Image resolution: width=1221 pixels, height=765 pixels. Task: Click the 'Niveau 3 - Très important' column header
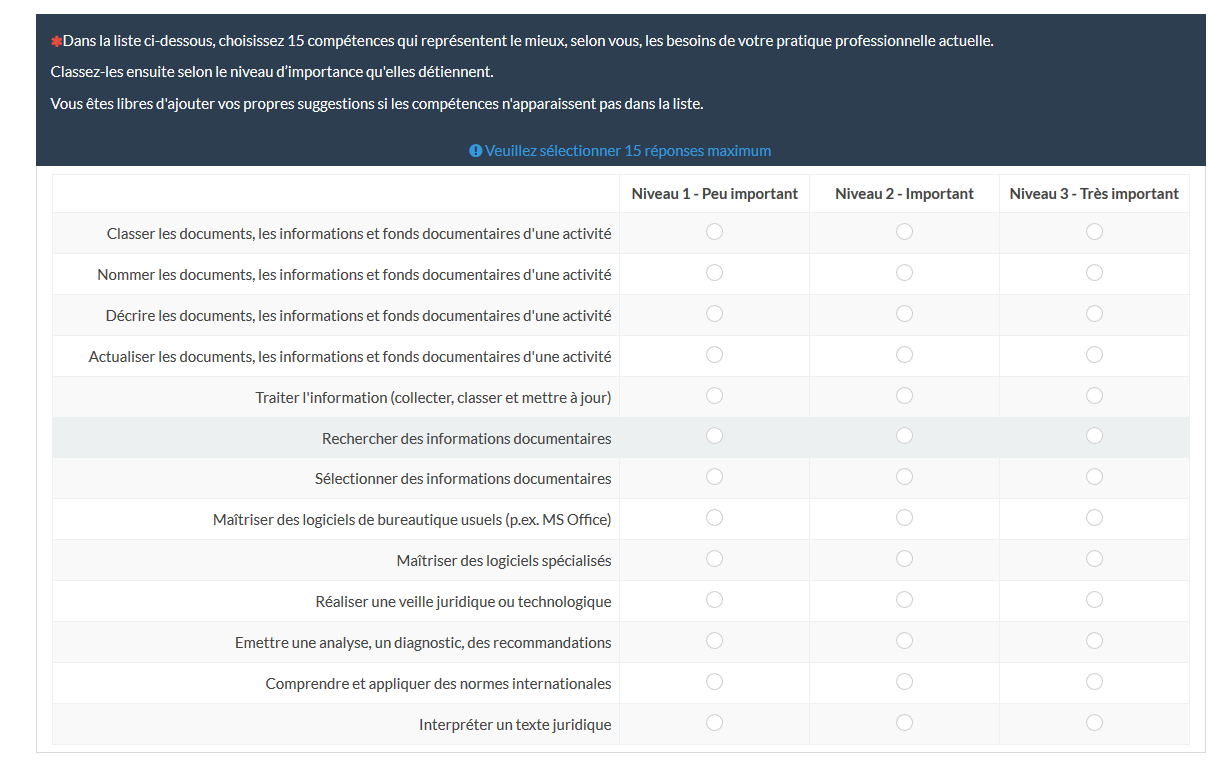click(1094, 194)
